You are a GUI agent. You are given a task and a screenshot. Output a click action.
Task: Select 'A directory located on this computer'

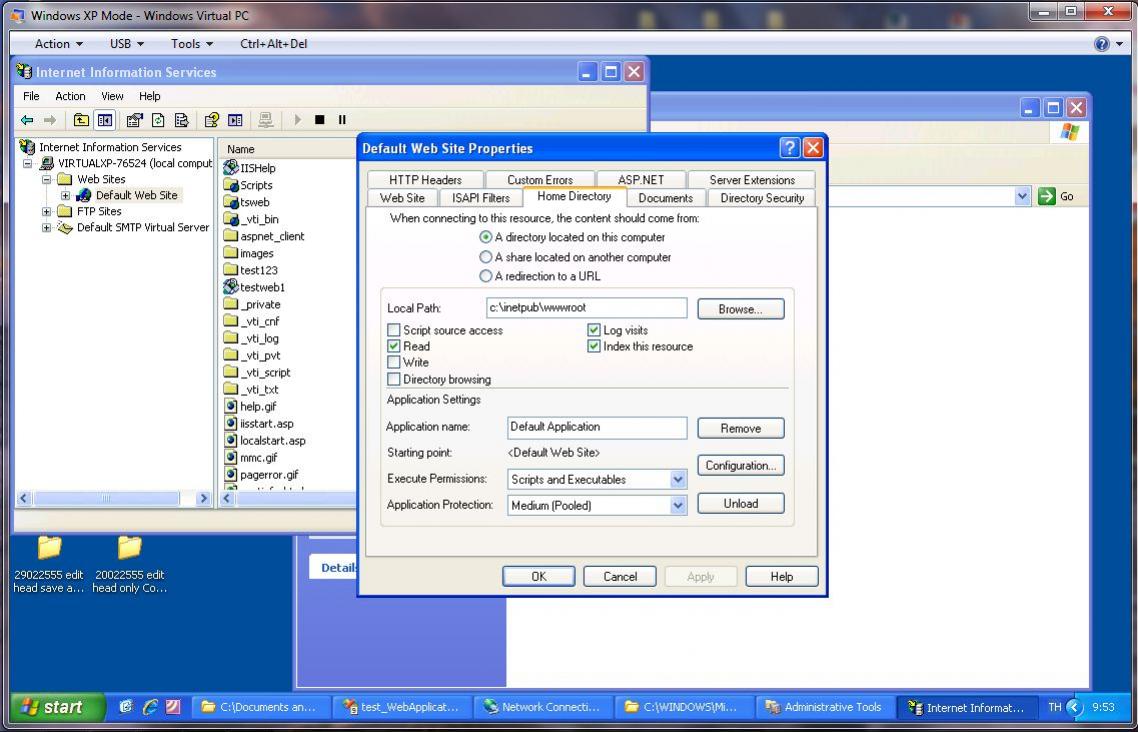(x=486, y=237)
